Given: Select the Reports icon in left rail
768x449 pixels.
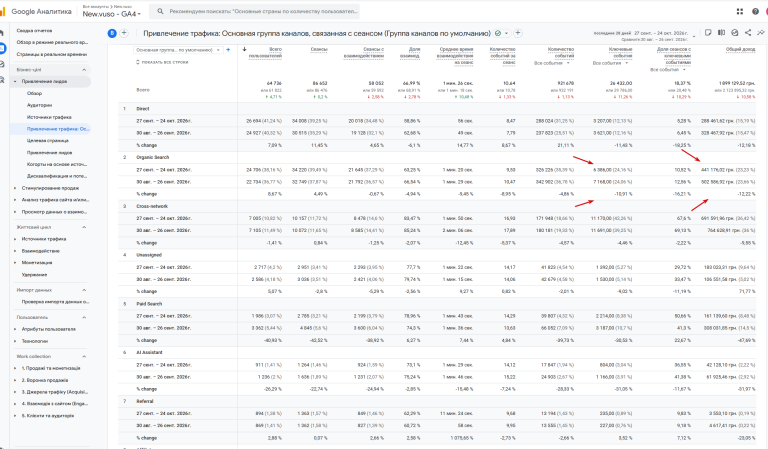Looking at the screenshot, I should pos(2,48).
